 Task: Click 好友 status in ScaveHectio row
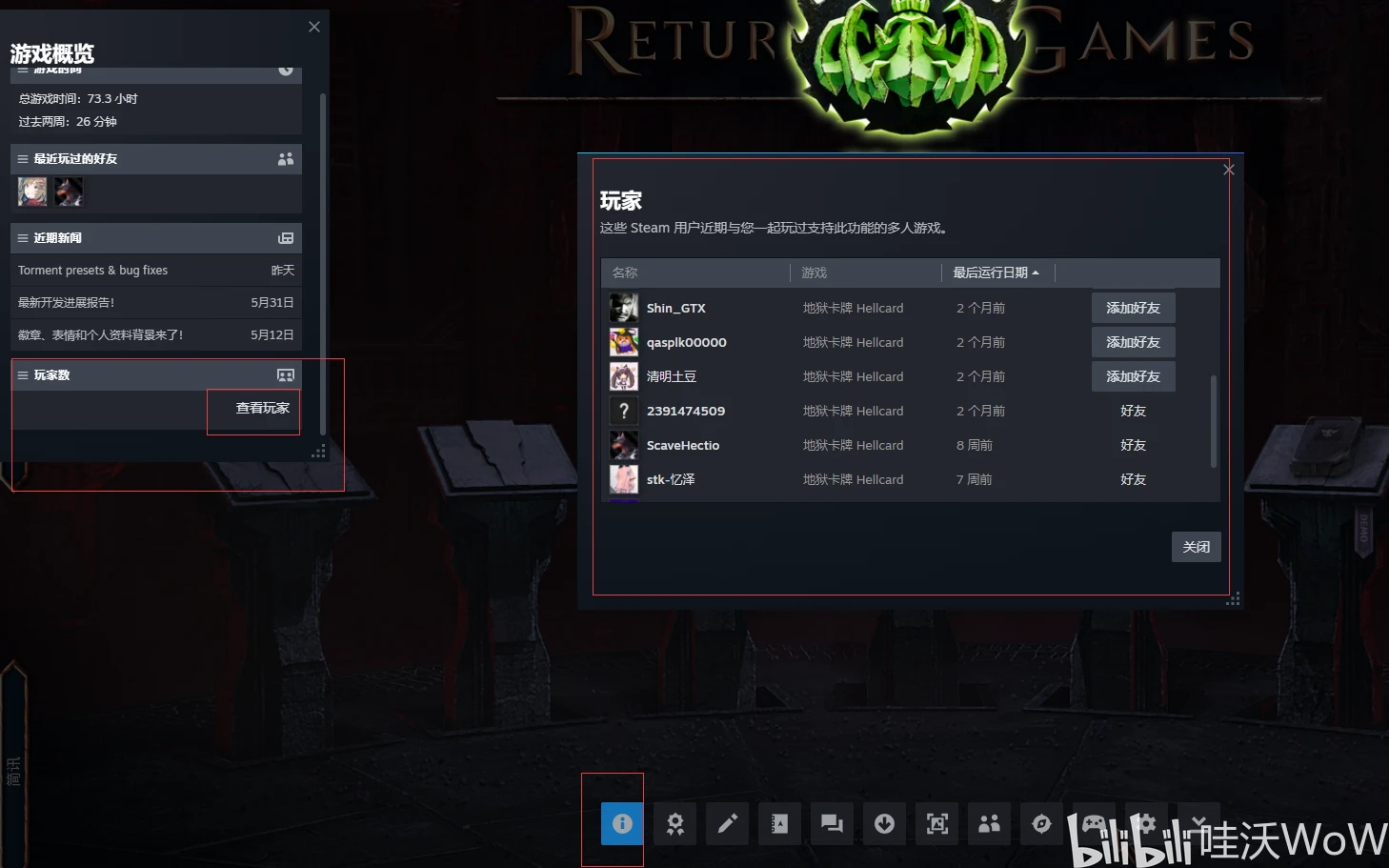click(1133, 445)
